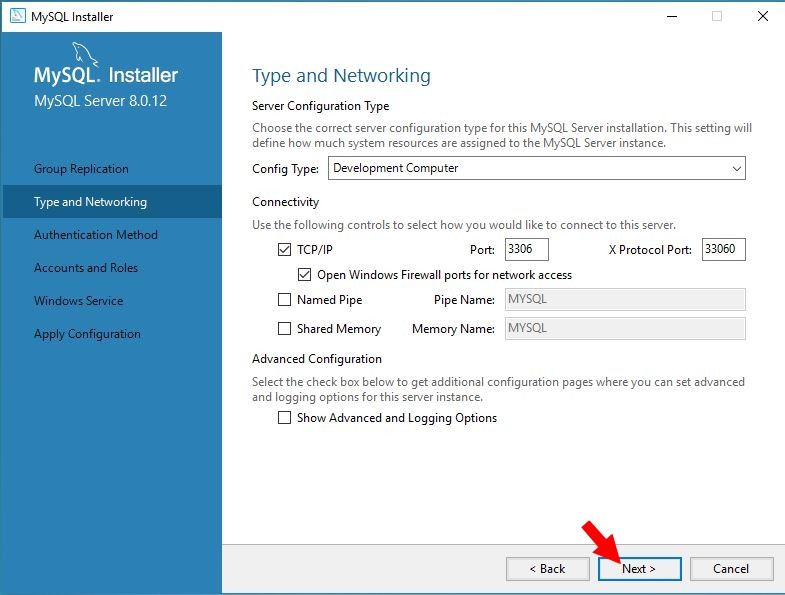
Task: Enable the Shared Memory checkbox
Action: [284, 329]
